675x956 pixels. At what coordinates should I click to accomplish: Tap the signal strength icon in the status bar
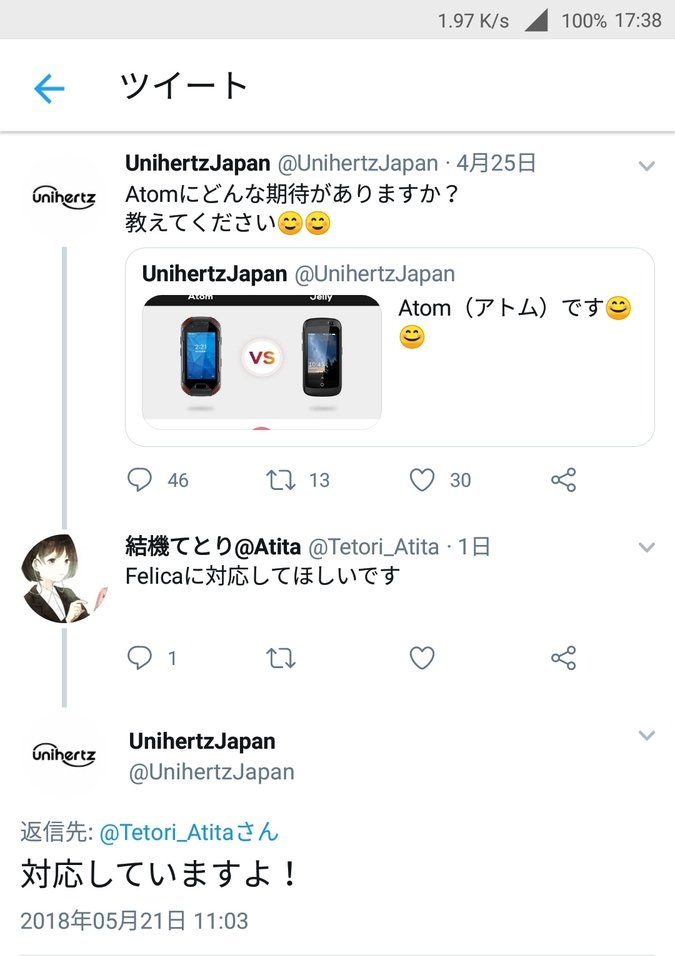[536, 20]
